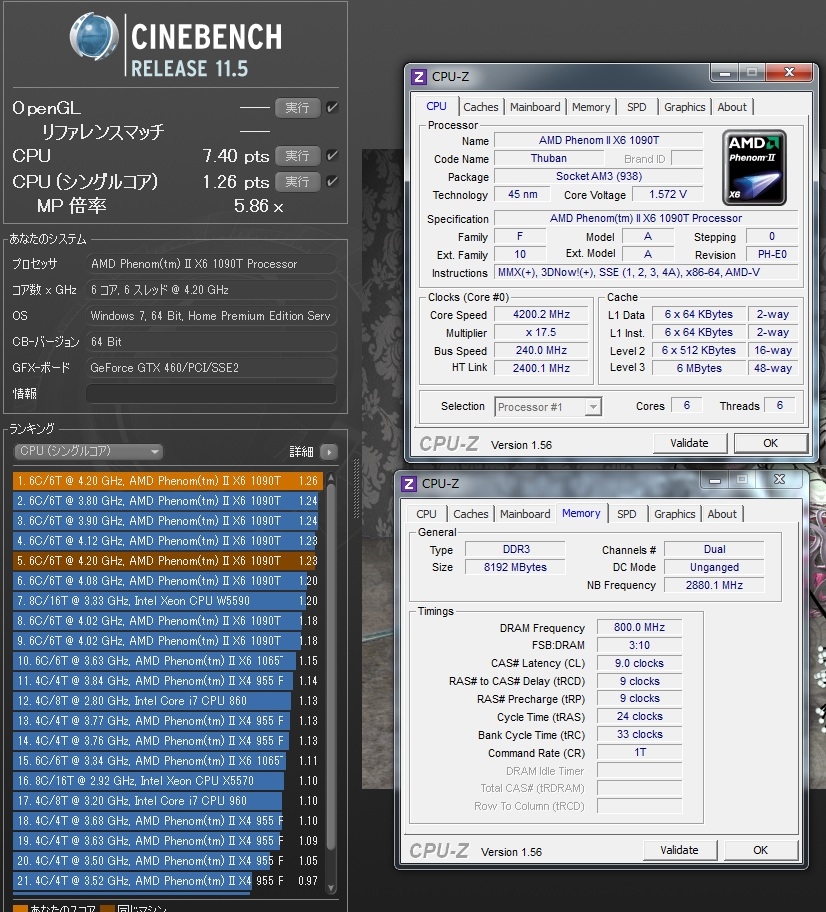Toggle the CPU single-core test checkbox
This screenshot has width=826, height=912.
click(332, 182)
